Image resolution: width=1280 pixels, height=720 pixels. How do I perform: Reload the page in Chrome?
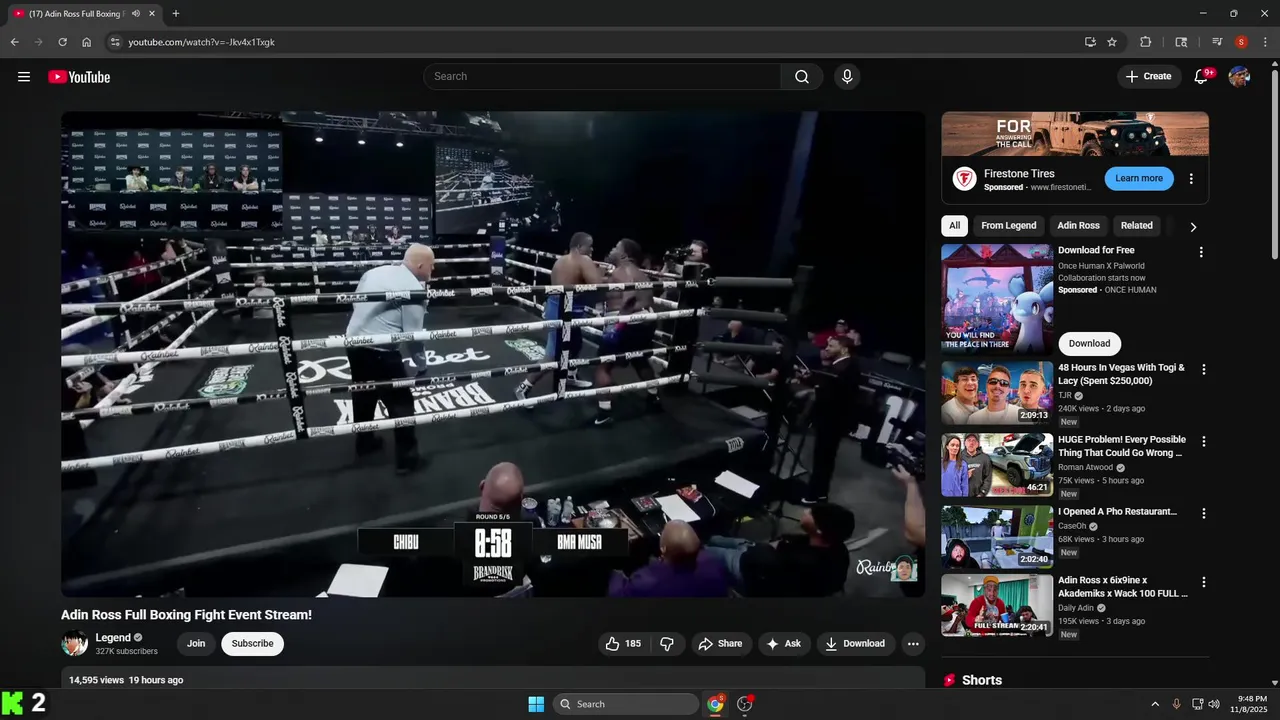pyautogui.click(x=62, y=42)
